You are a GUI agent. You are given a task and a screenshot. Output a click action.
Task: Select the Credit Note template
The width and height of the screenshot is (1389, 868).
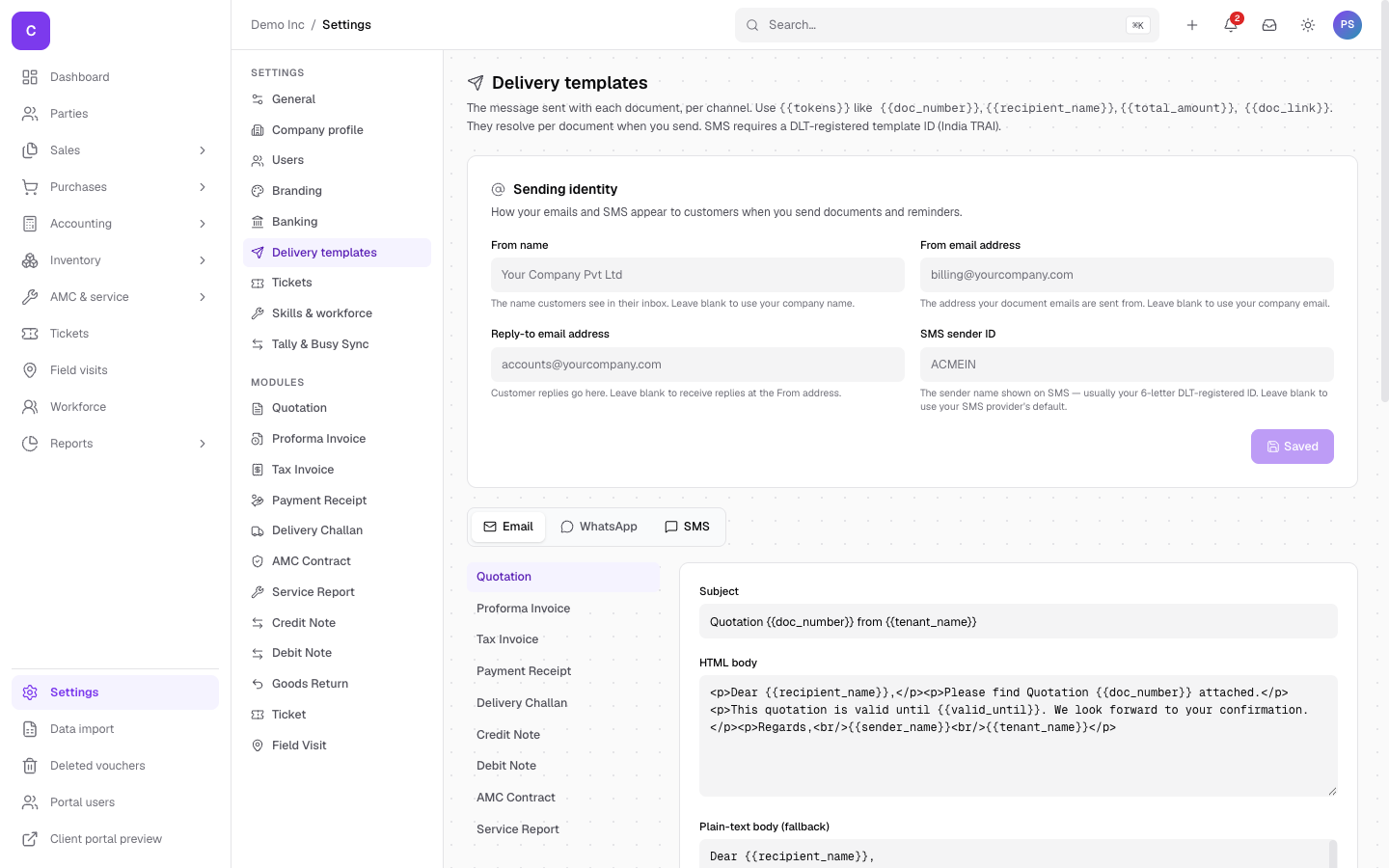tap(563, 735)
